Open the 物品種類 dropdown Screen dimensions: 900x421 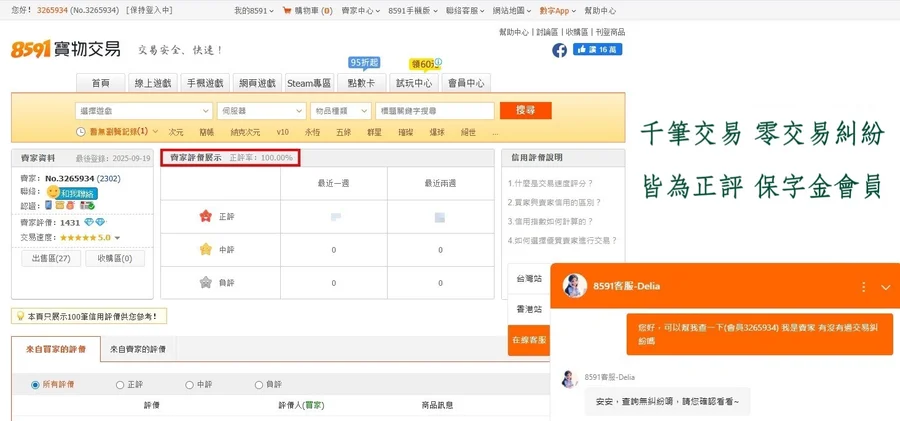point(340,111)
